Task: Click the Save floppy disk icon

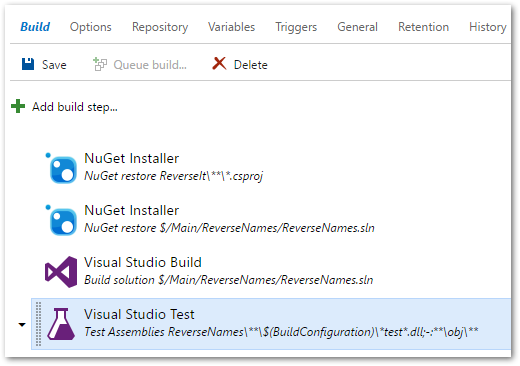Action: coord(28,64)
